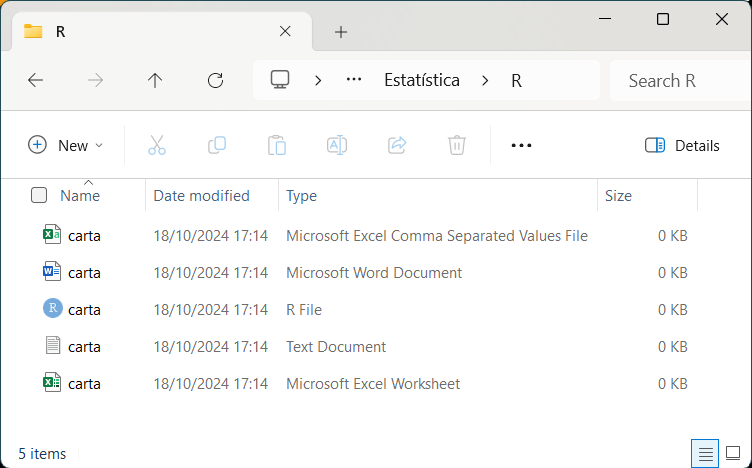Click the Share icon in toolbar
Viewport: 752px width, 468px height.
397,145
